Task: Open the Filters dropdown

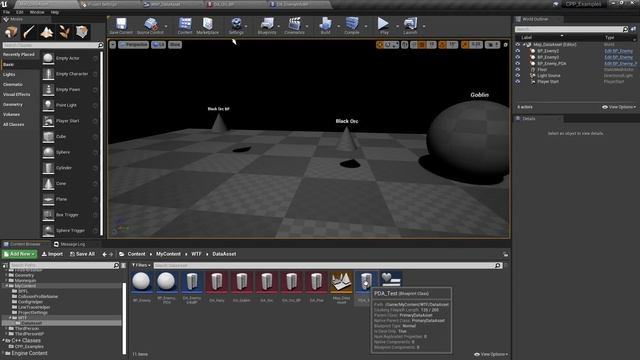Action: [x=141, y=265]
